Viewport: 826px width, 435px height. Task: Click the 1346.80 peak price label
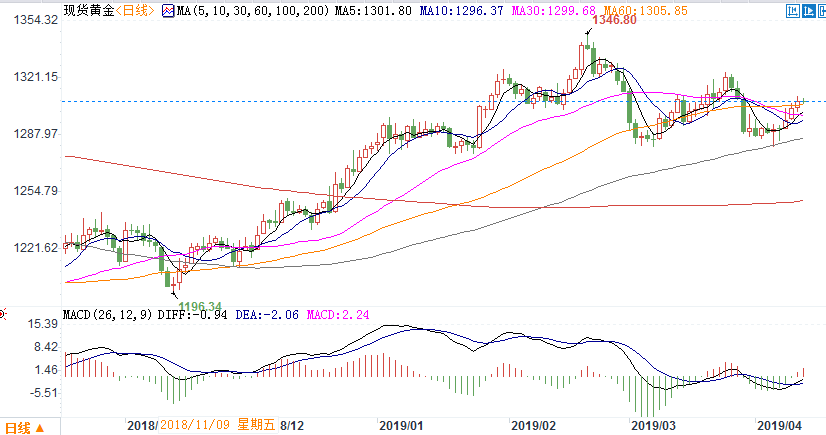[614, 21]
